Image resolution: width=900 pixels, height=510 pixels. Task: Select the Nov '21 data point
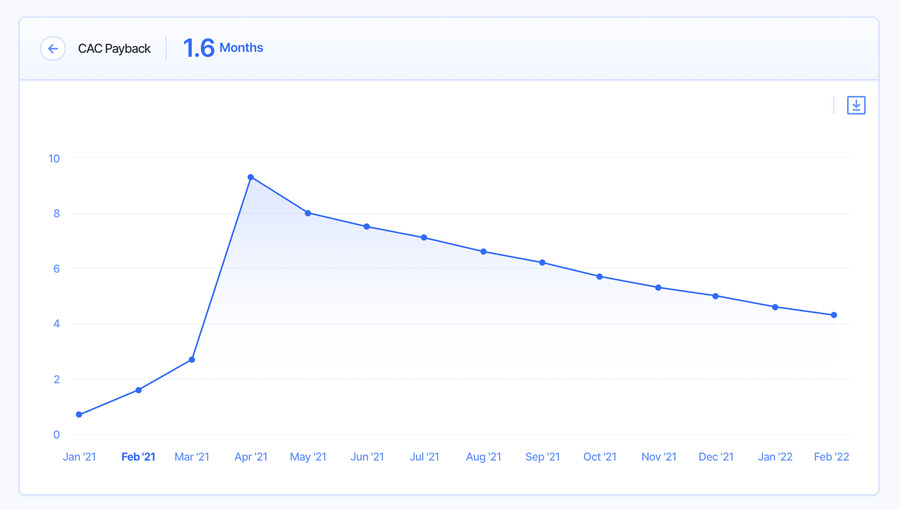[658, 287]
